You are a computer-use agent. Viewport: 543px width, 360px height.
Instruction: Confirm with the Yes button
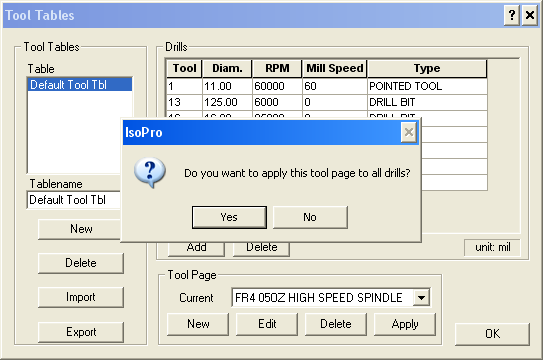(229, 217)
